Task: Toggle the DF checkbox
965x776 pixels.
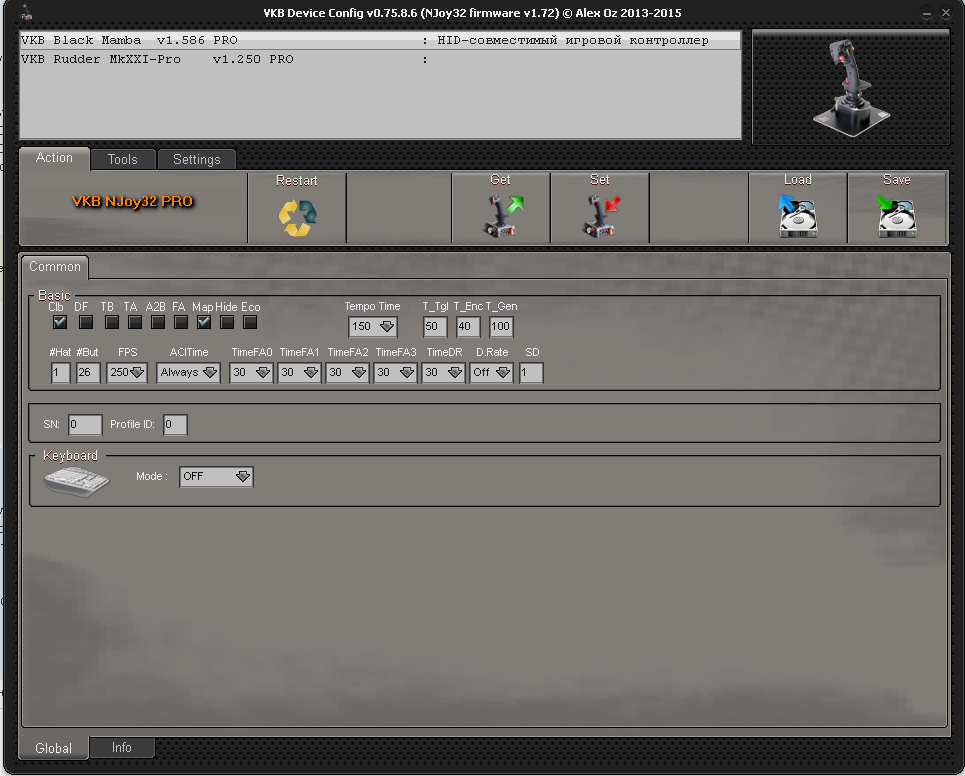Action: 86,322
